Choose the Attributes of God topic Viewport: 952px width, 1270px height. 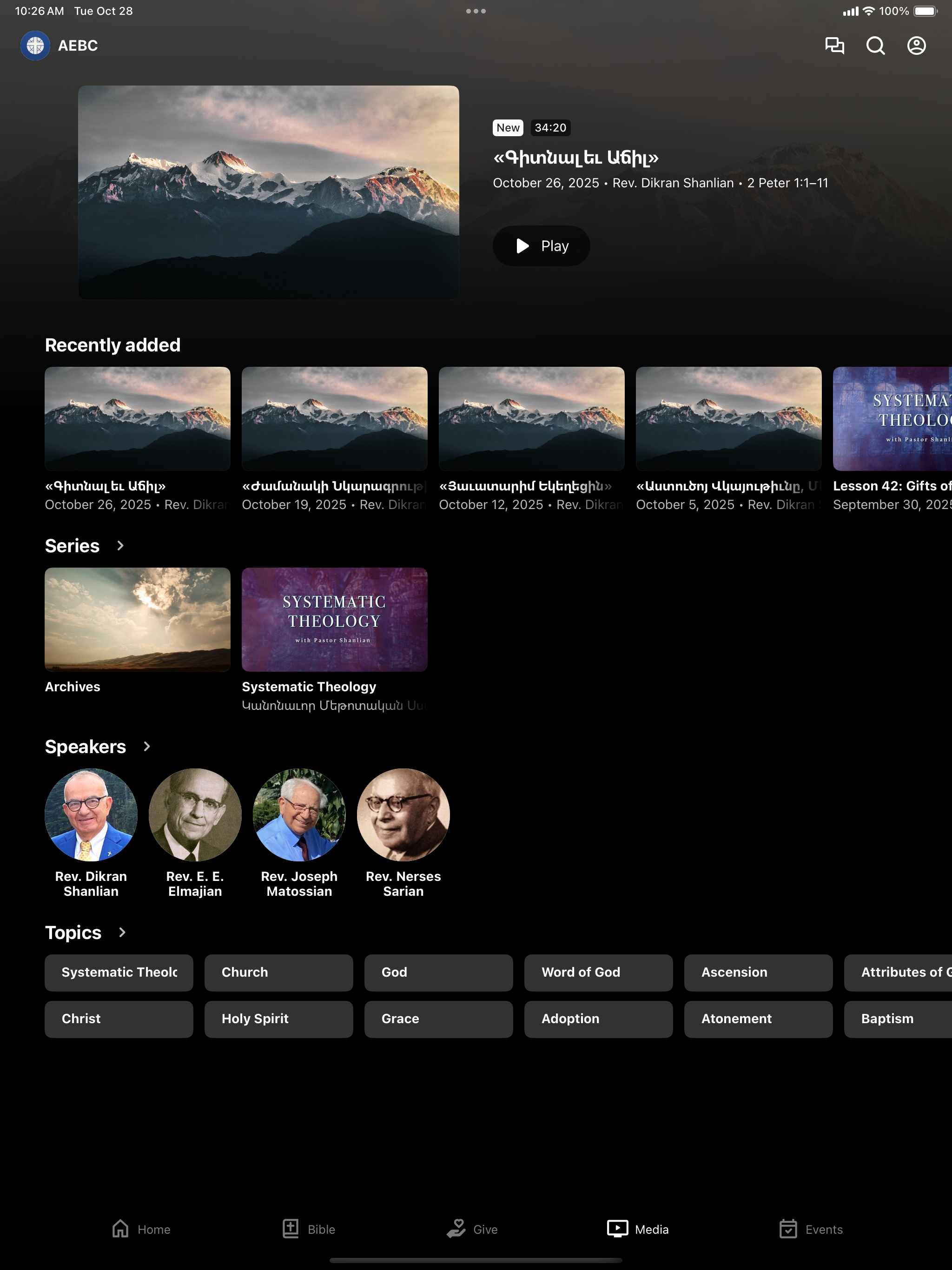click(x=898, y=972)
